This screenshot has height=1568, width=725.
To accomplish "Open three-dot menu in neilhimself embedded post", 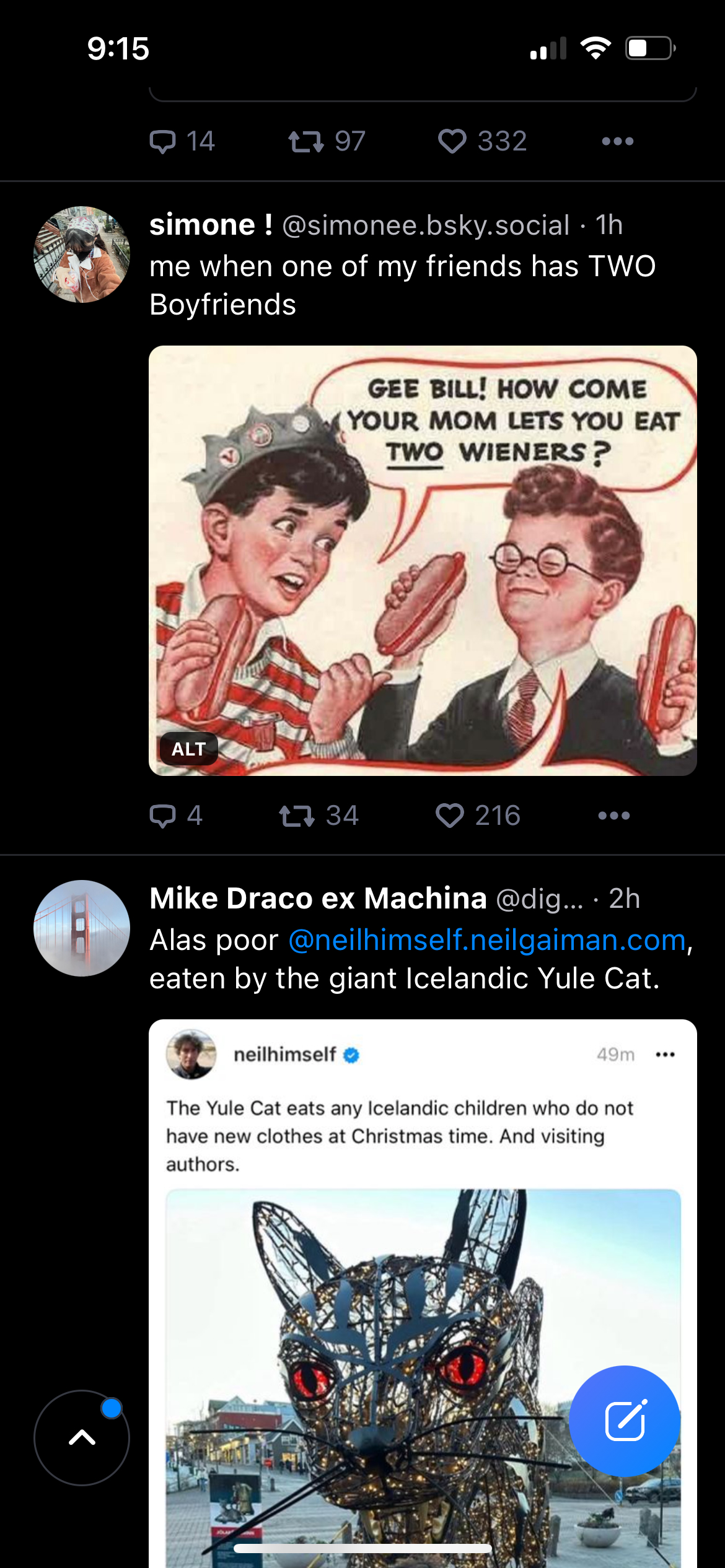I will [665, 1055].
